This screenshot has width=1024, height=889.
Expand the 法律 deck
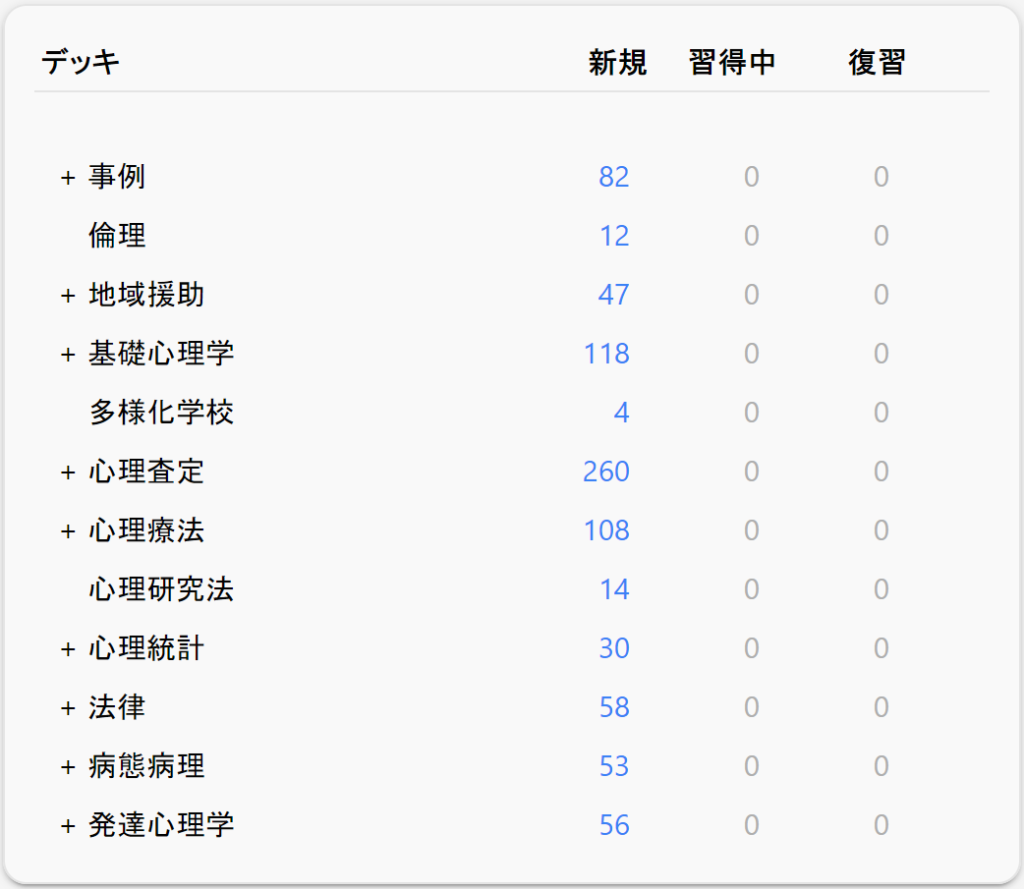coord(68,709)
